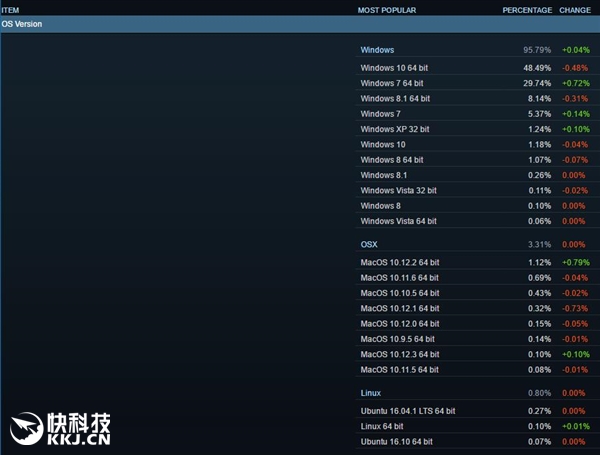Click the CHANGE column header
The height and width of the screenshot is (455, 600).
click(x=575, y=10)
